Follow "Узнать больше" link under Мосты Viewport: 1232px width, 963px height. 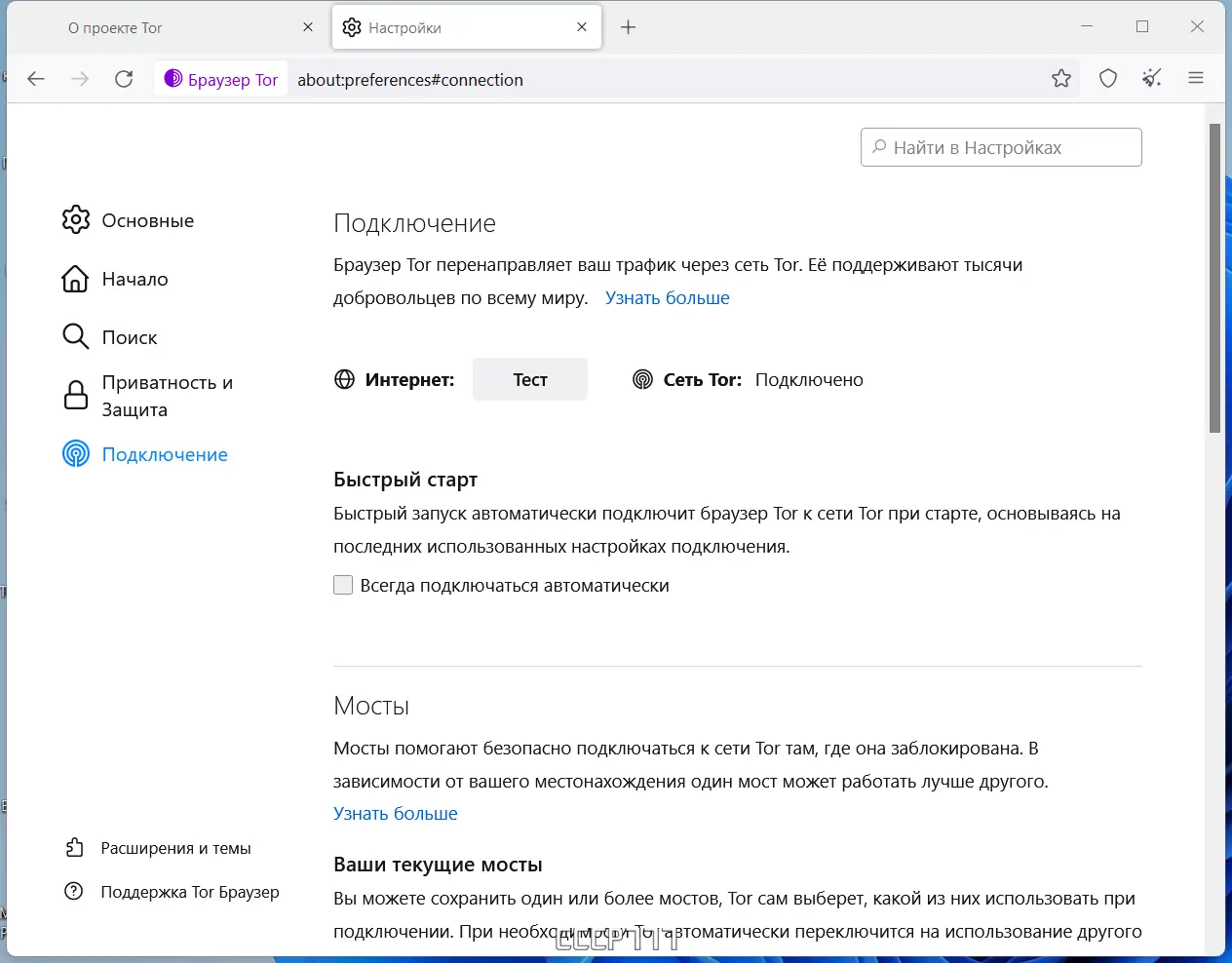(395, 813)
